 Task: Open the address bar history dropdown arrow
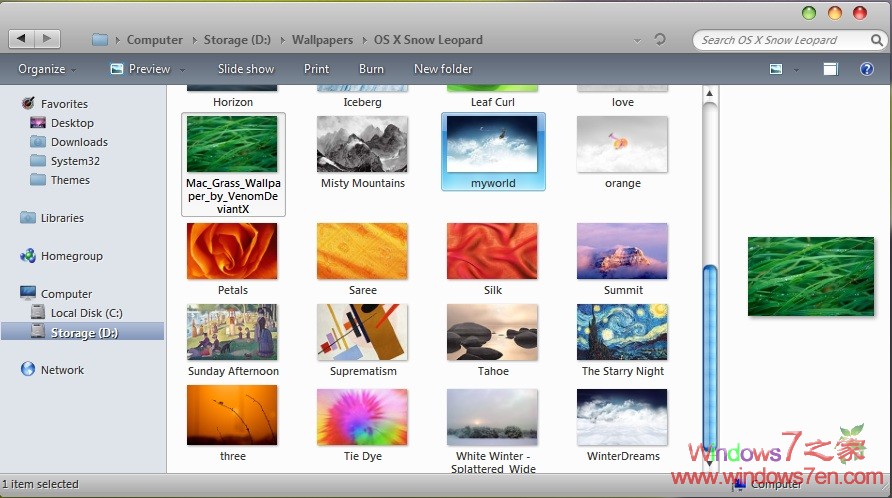(x=637, y=40)
